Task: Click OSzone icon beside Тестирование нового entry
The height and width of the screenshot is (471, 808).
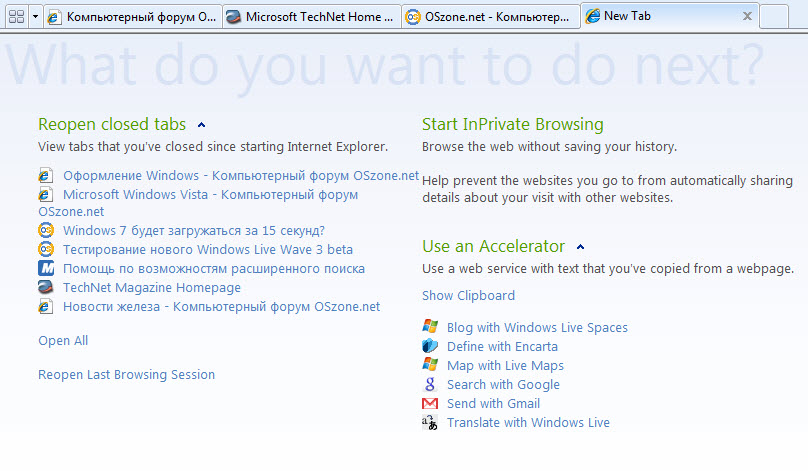Action: pos(46,249)
